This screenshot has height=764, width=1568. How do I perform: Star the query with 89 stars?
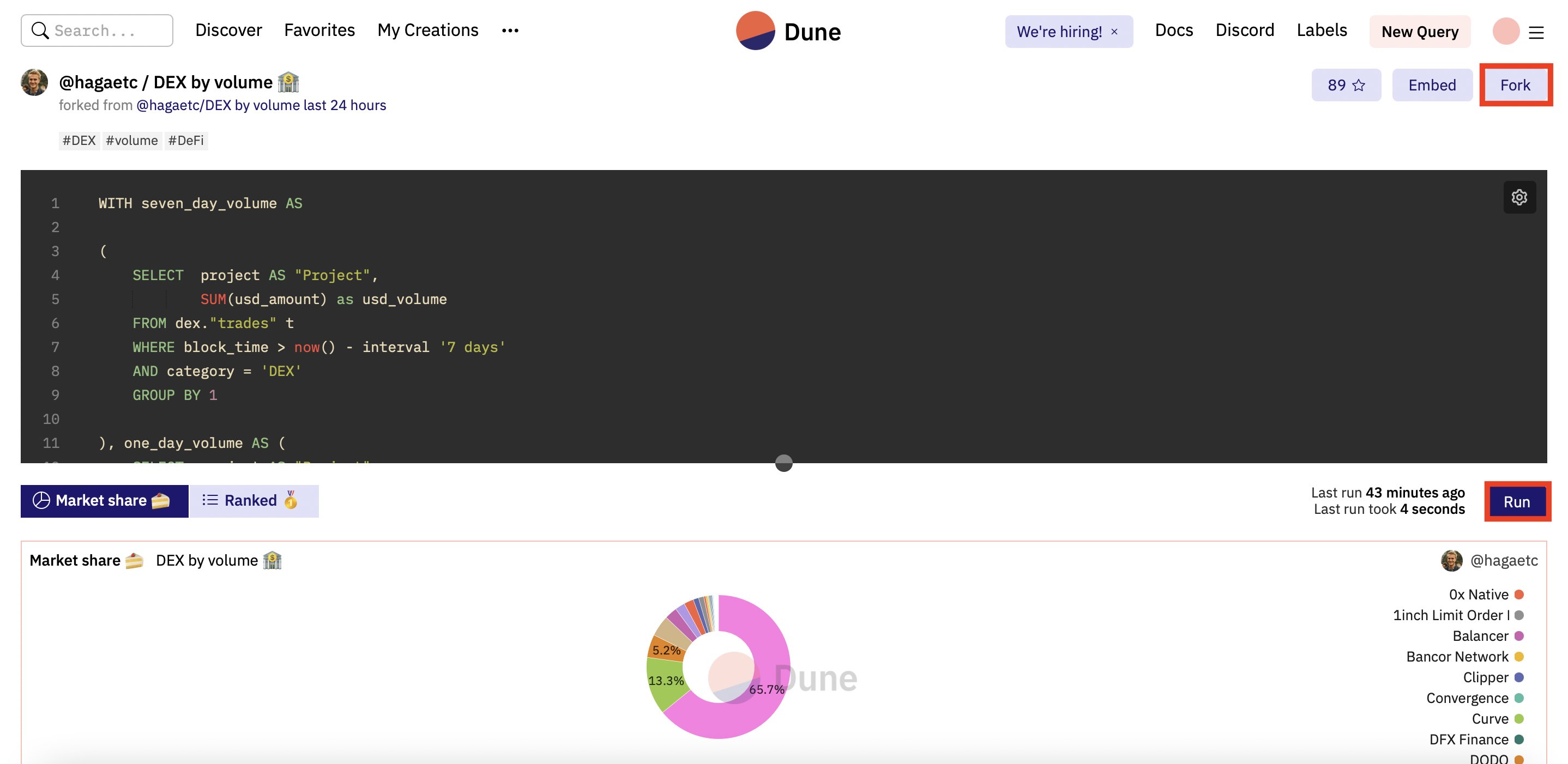coord(1346,85)
